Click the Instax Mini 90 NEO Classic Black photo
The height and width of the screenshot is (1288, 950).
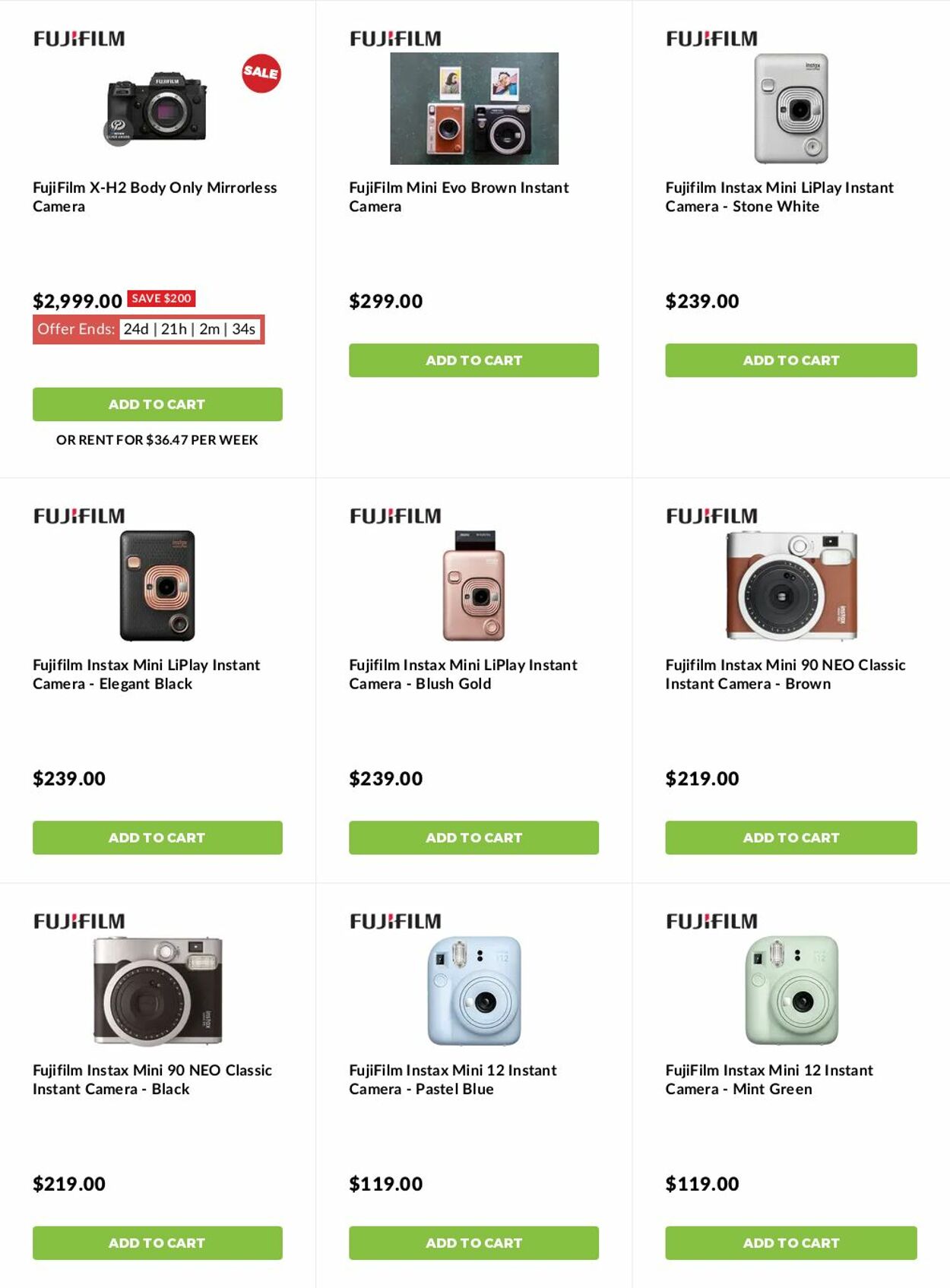157,992
